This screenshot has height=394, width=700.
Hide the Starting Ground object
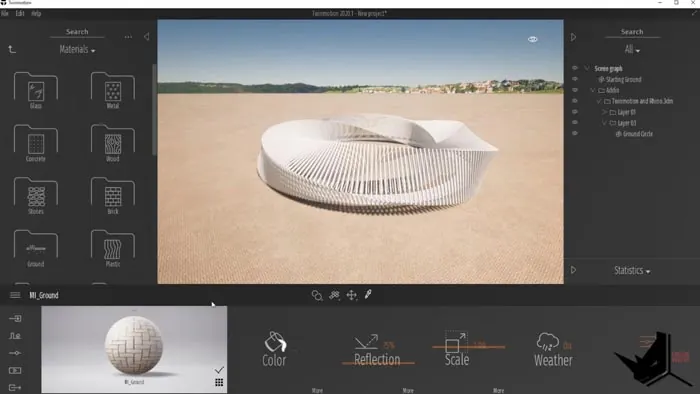[575, 79]
